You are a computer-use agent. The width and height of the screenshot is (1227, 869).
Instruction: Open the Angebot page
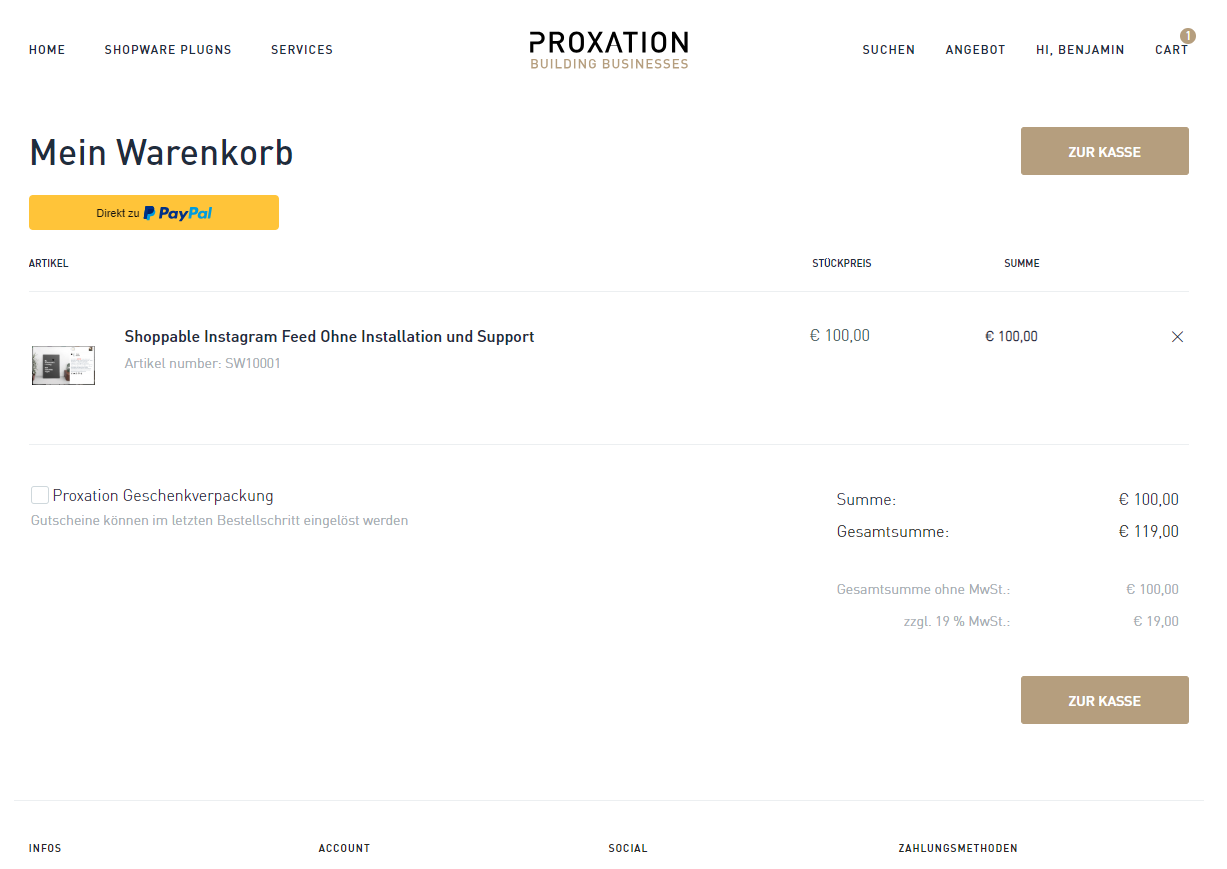975,50
